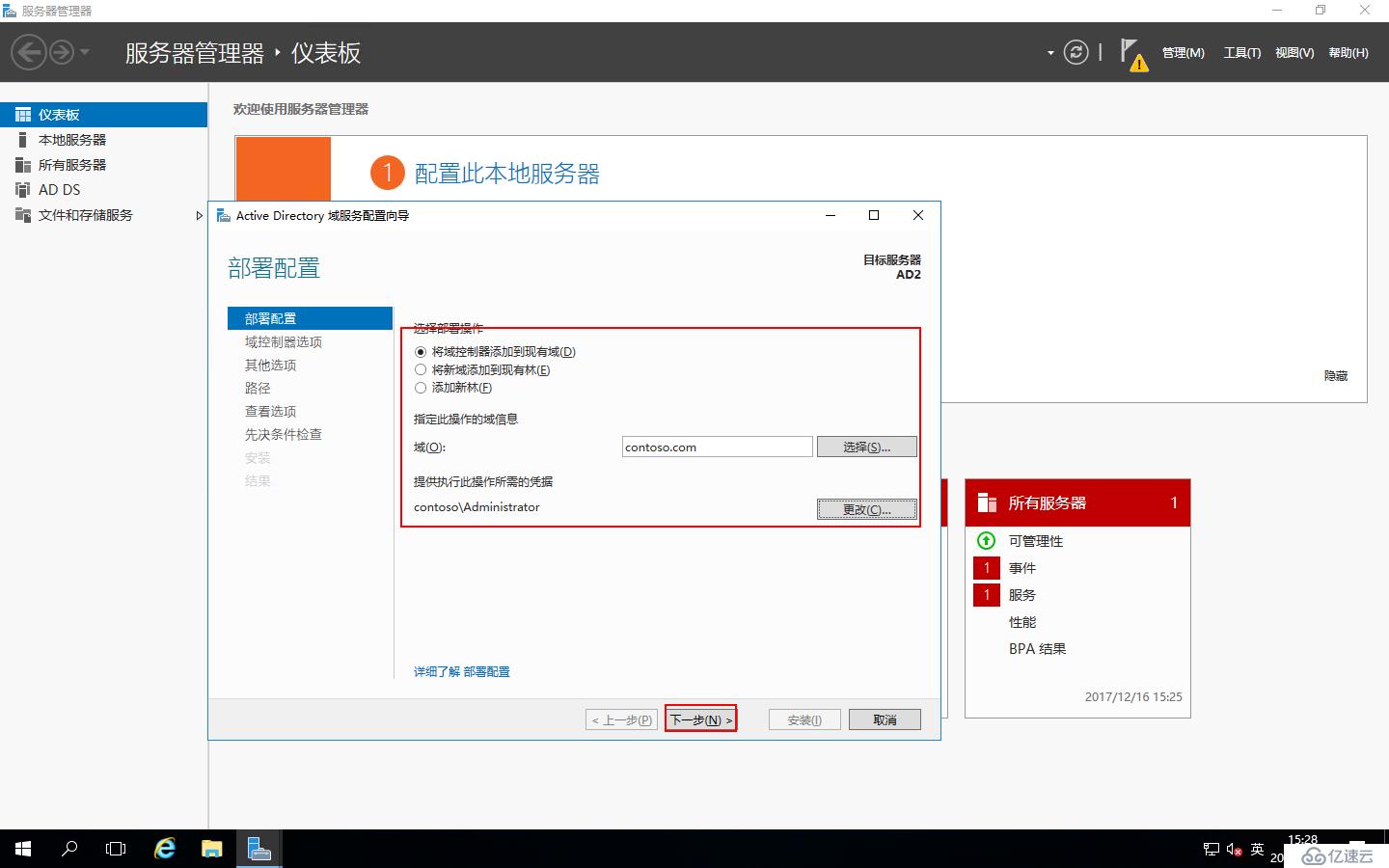Click the muted volume tray icon
1389x868 pixels.
[x=1234, y=850]
